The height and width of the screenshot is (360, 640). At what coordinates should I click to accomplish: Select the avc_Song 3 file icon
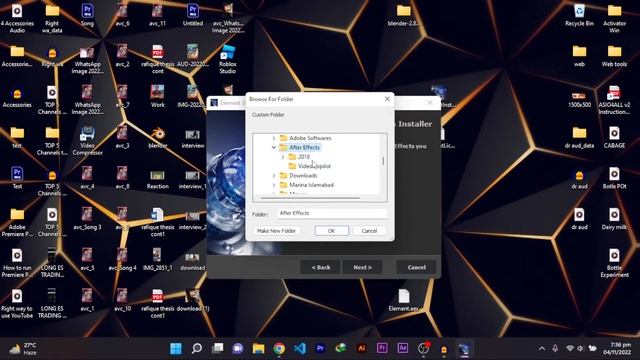coord(87,219)
